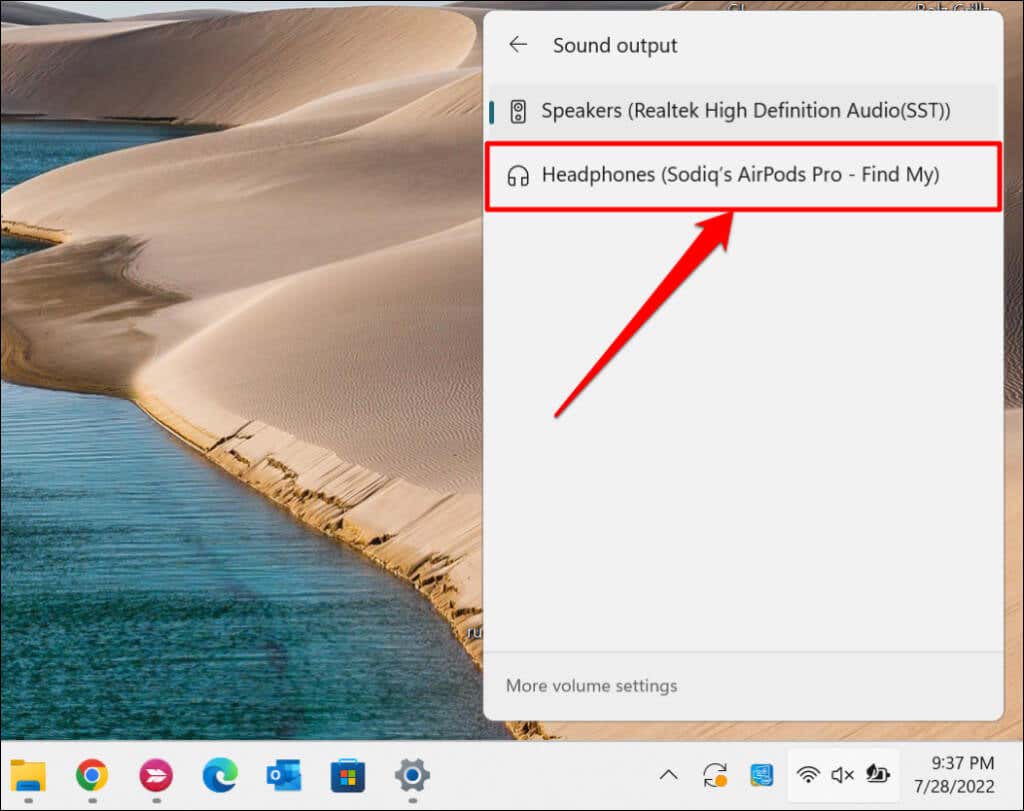Click the sync status tray icon
Viewport: 1024px width, 811px height.
[x=715, y=775]
